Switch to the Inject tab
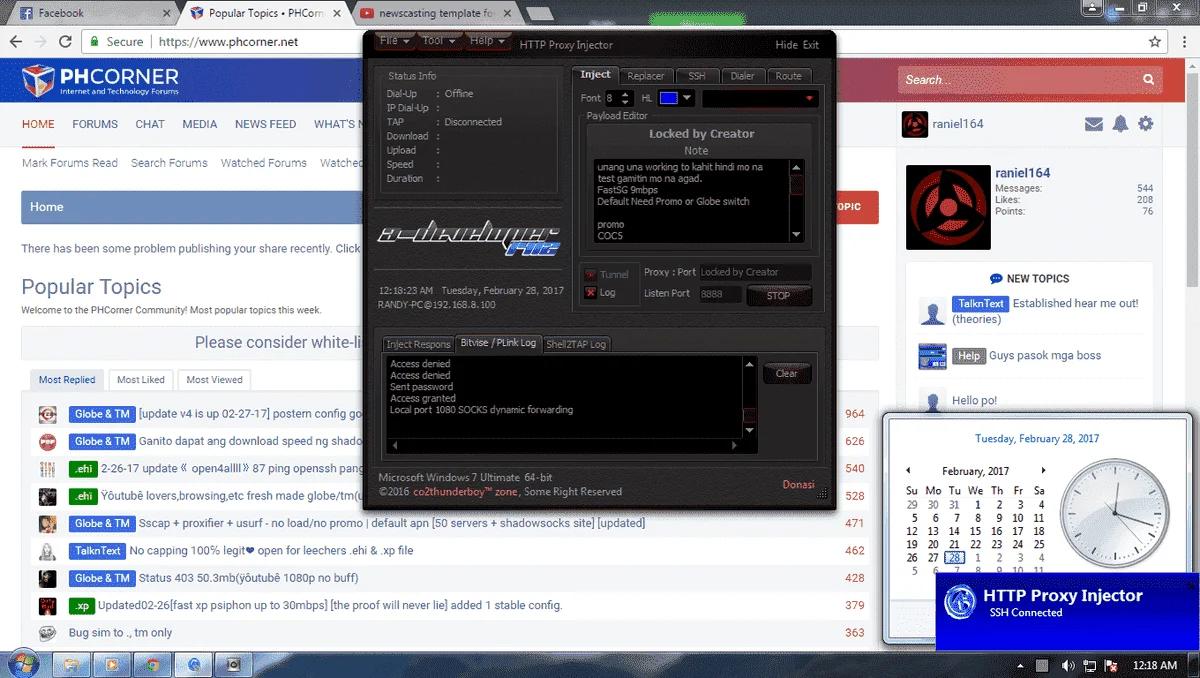The height and width of the screenshot is (678, 1200). [x=595, y=75]
